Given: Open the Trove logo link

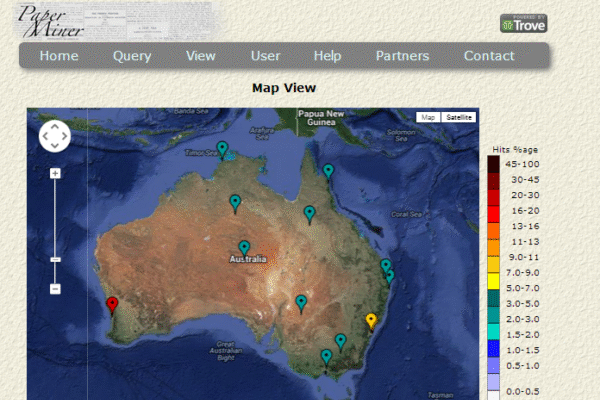Looking at the screenshot, I should coord(523,24).
